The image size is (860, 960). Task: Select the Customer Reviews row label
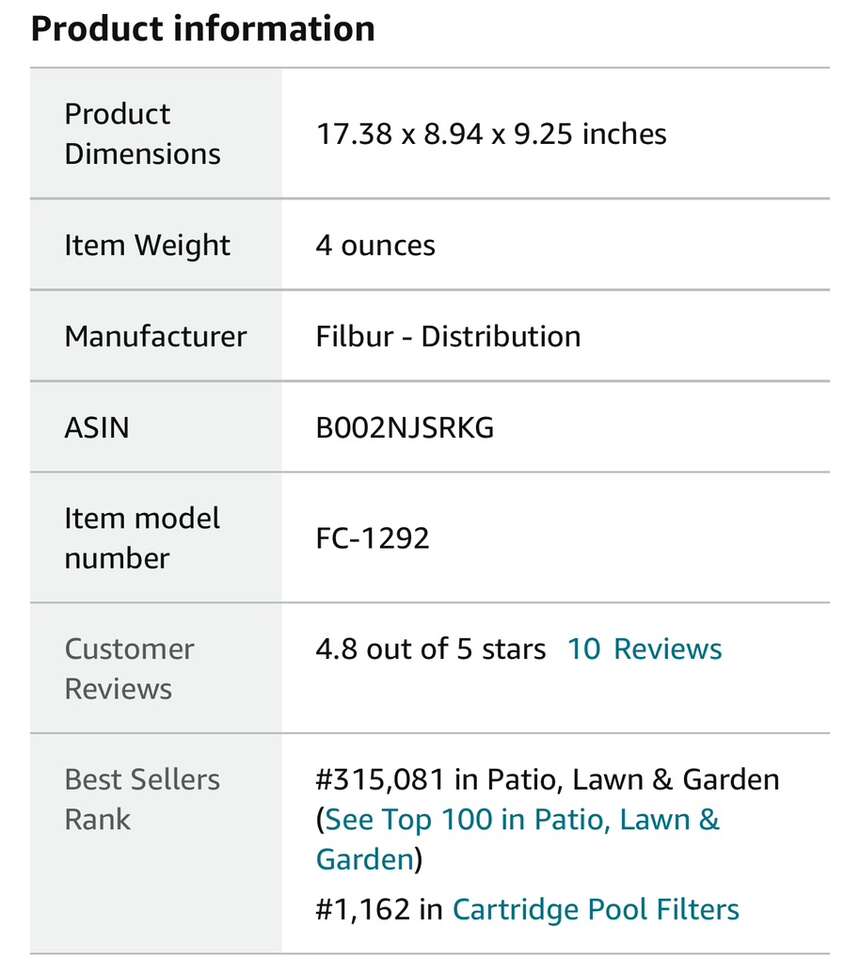[129, 669]
